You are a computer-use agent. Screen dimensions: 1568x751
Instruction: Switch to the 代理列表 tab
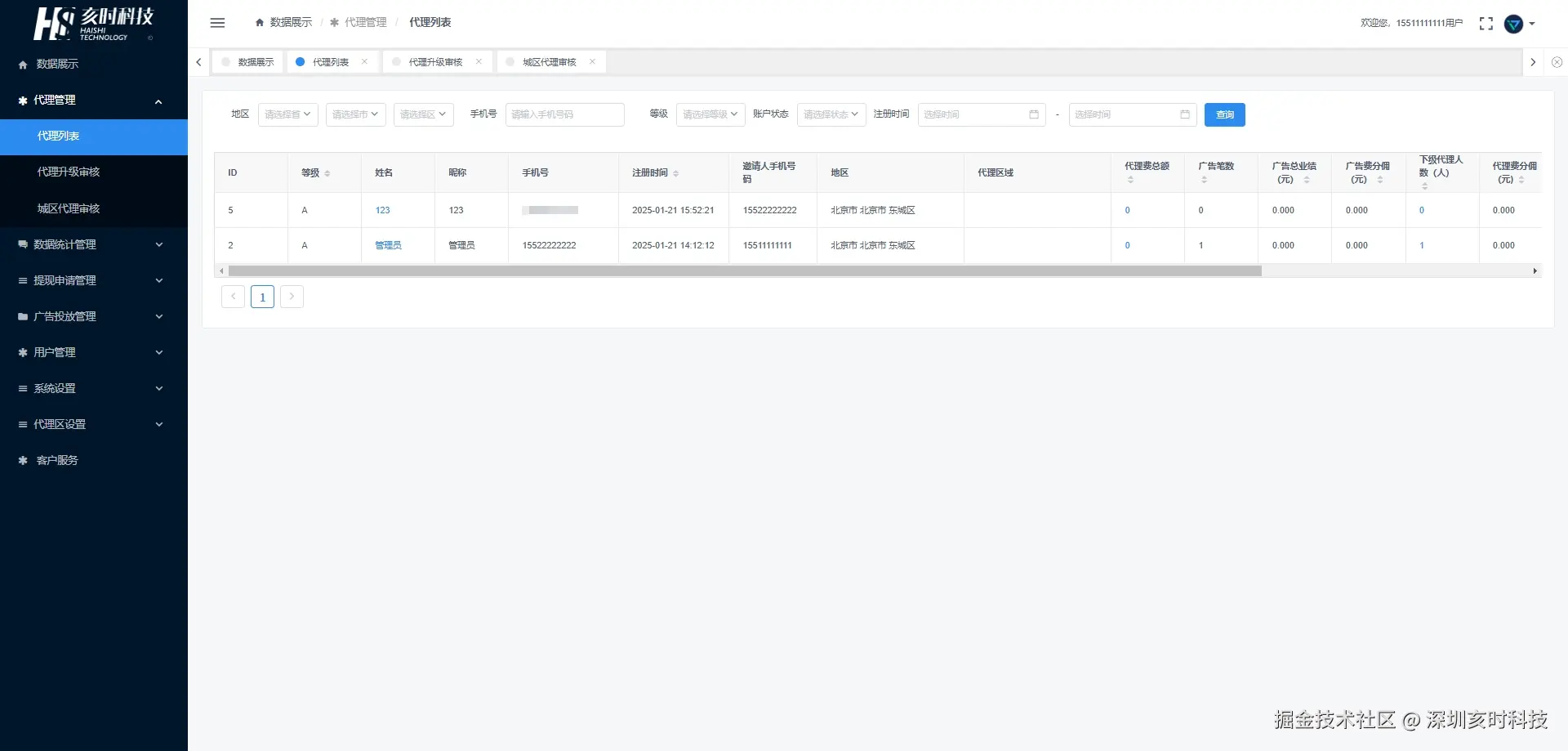(x=331, y=62)
